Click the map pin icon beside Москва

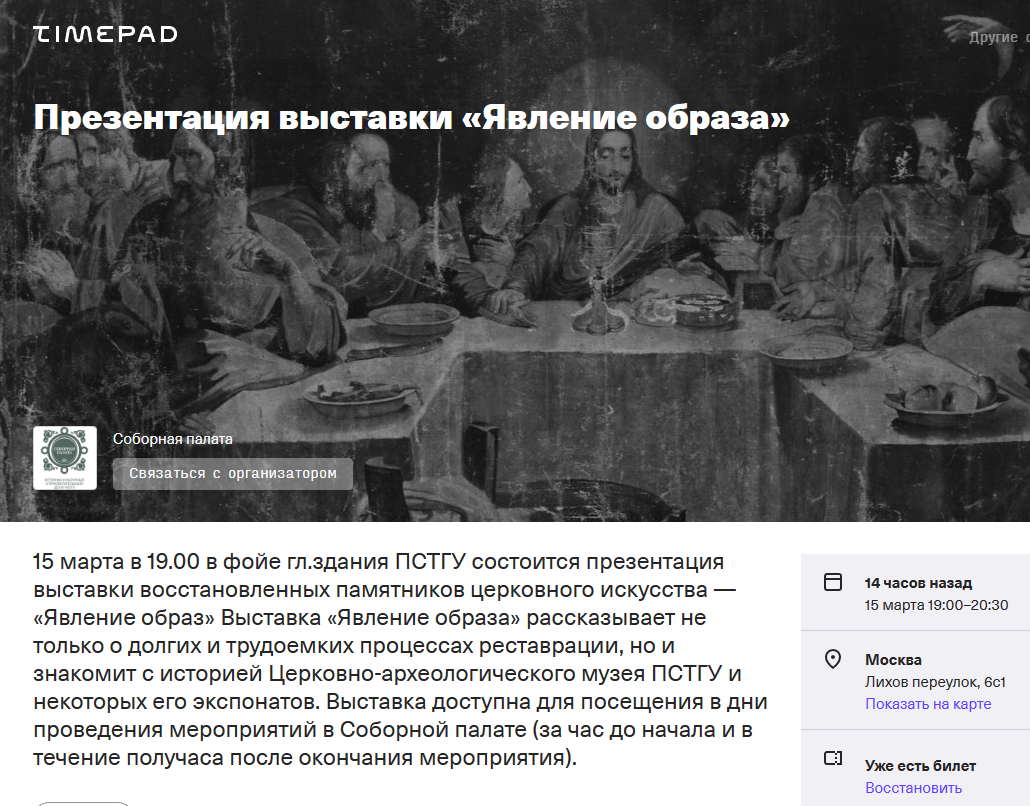(x=833, y=659)
